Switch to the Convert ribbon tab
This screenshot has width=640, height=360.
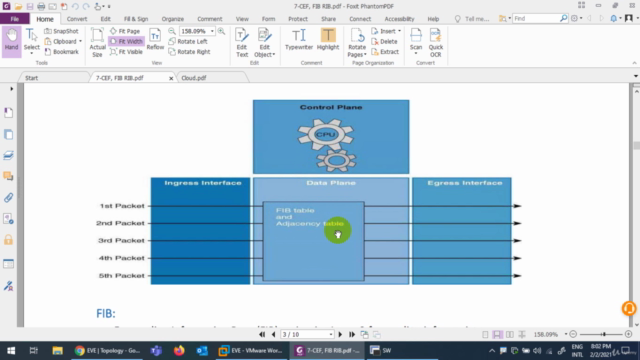(x=77, y=19)
